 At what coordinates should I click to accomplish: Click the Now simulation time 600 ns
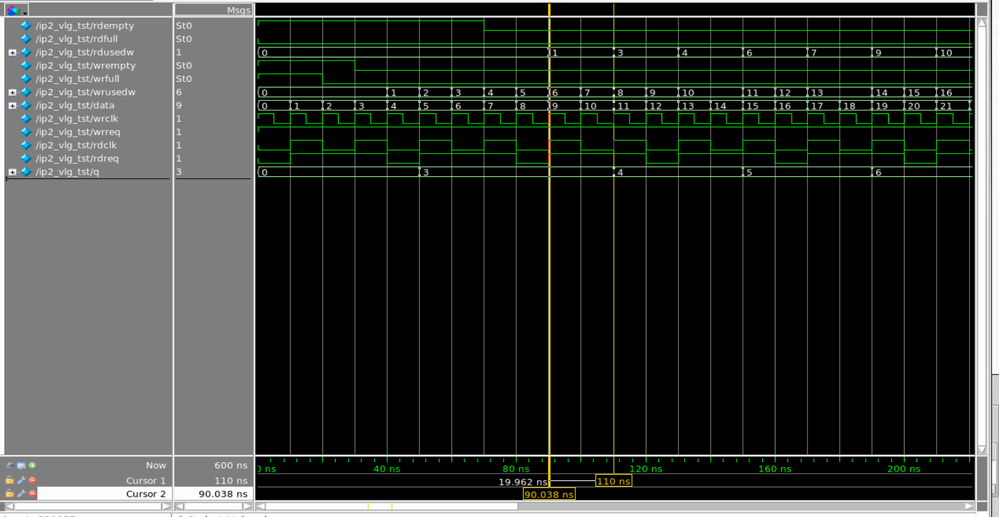tap(232, 465)
